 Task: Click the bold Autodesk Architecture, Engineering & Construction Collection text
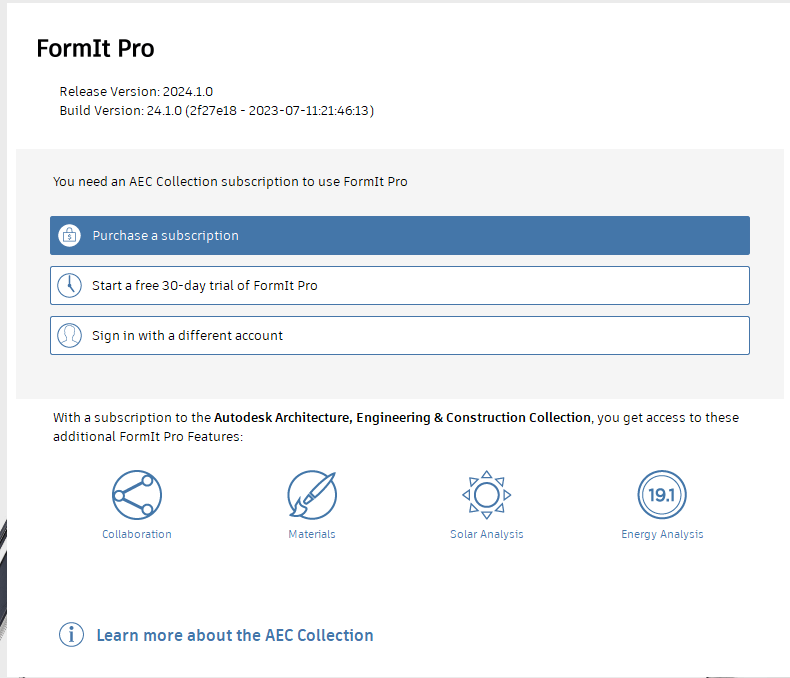click(x=402, y=418)
